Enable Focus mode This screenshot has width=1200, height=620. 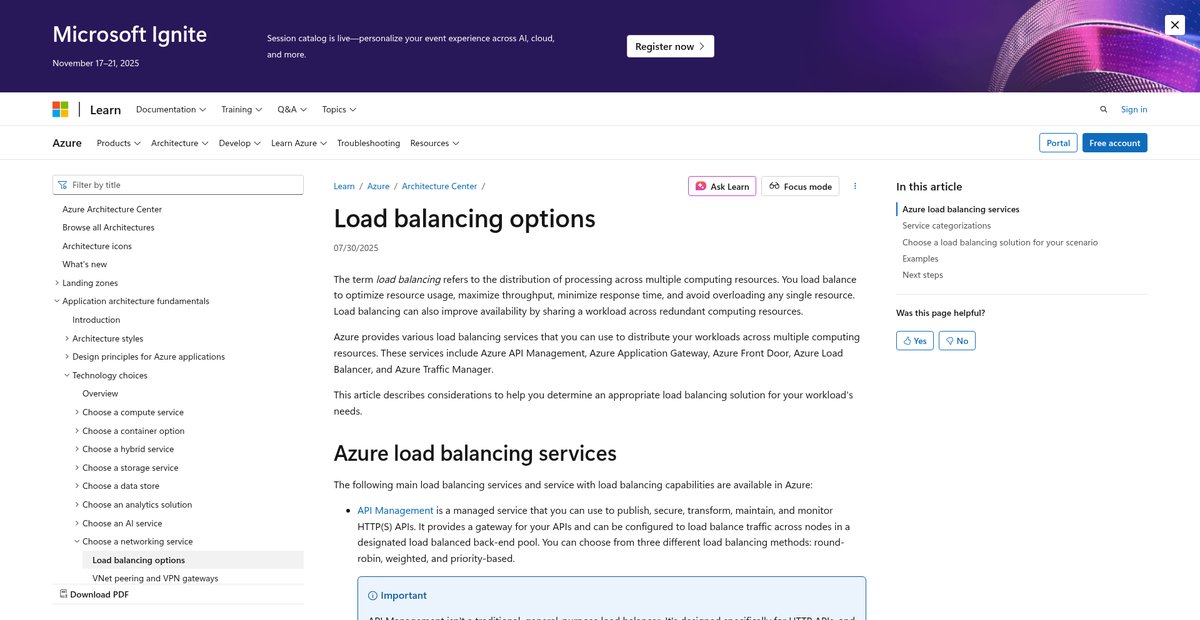click(x=800, y=186)
